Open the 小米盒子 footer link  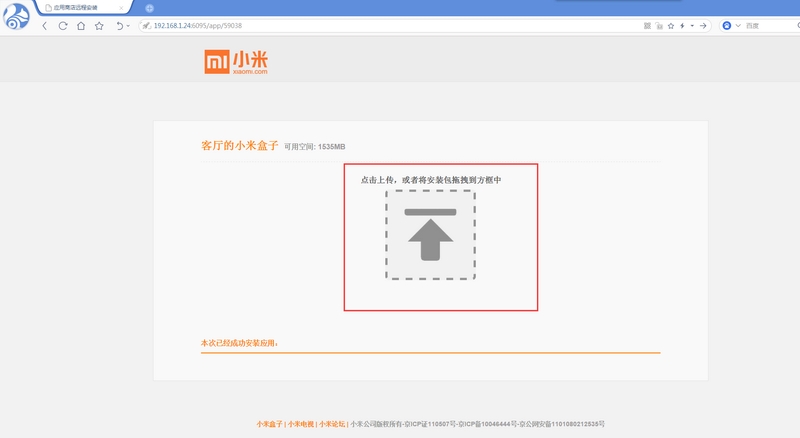tap(269, 424)
